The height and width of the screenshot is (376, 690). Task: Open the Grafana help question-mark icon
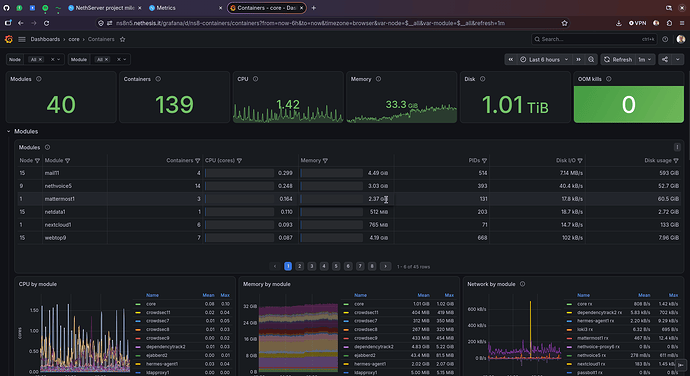tap(665, 39)
